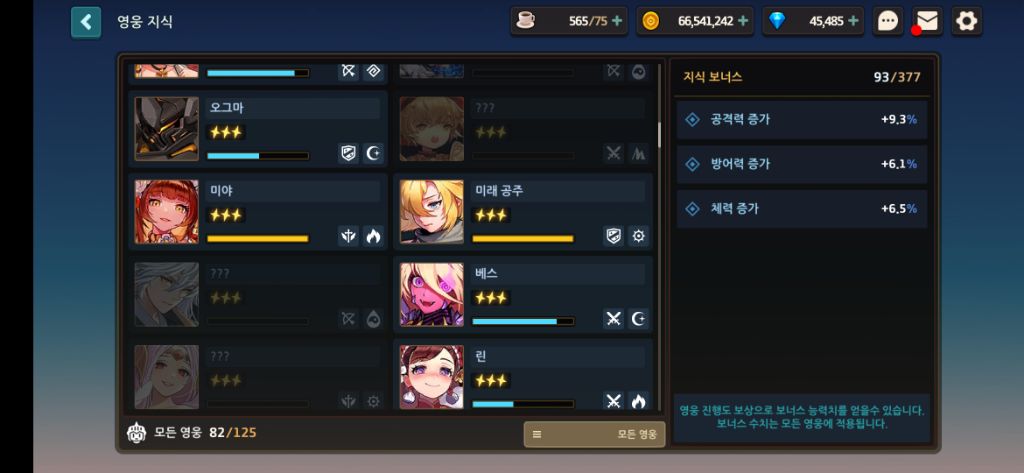Screen dimensions: 1024x473
Task: Click the crossed swords icon on 베스
Action: 613,319
